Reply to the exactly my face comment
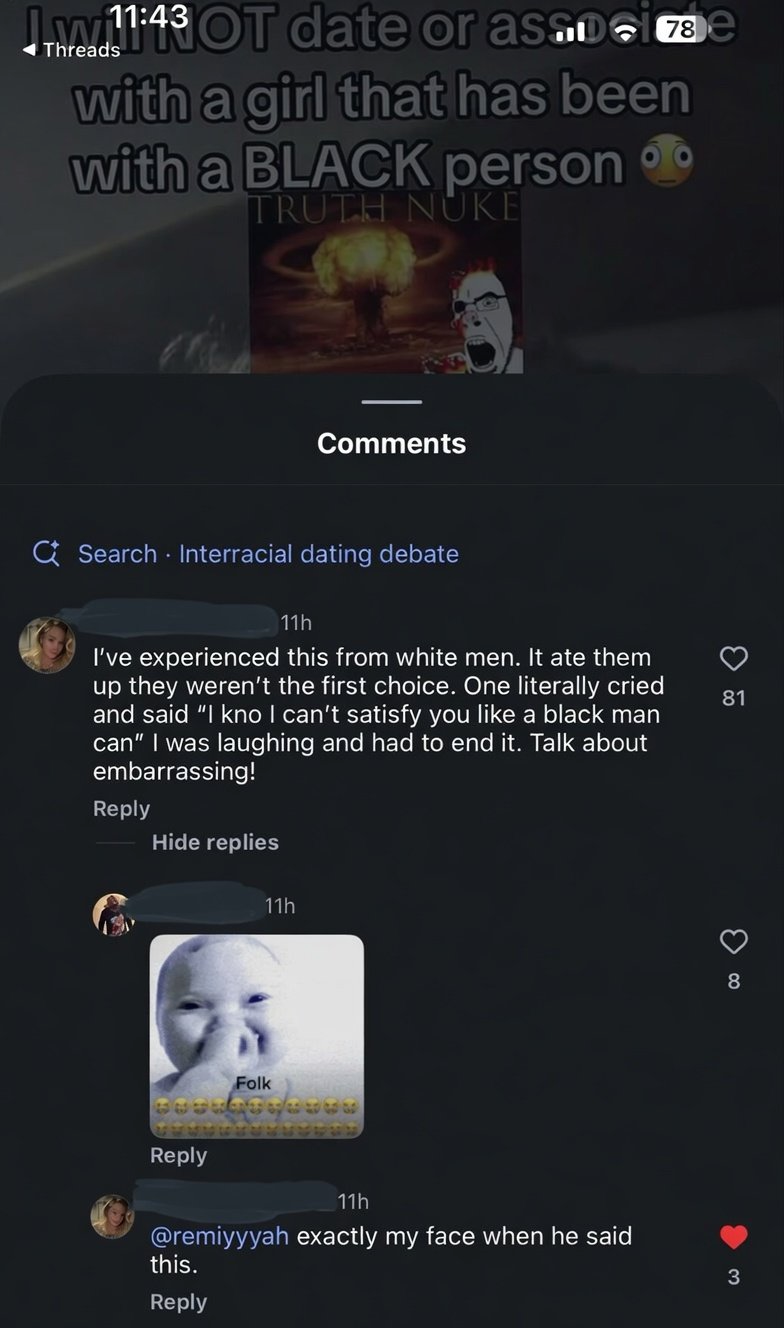This screenshot has height=1328, width=784. pos(178,1302)
